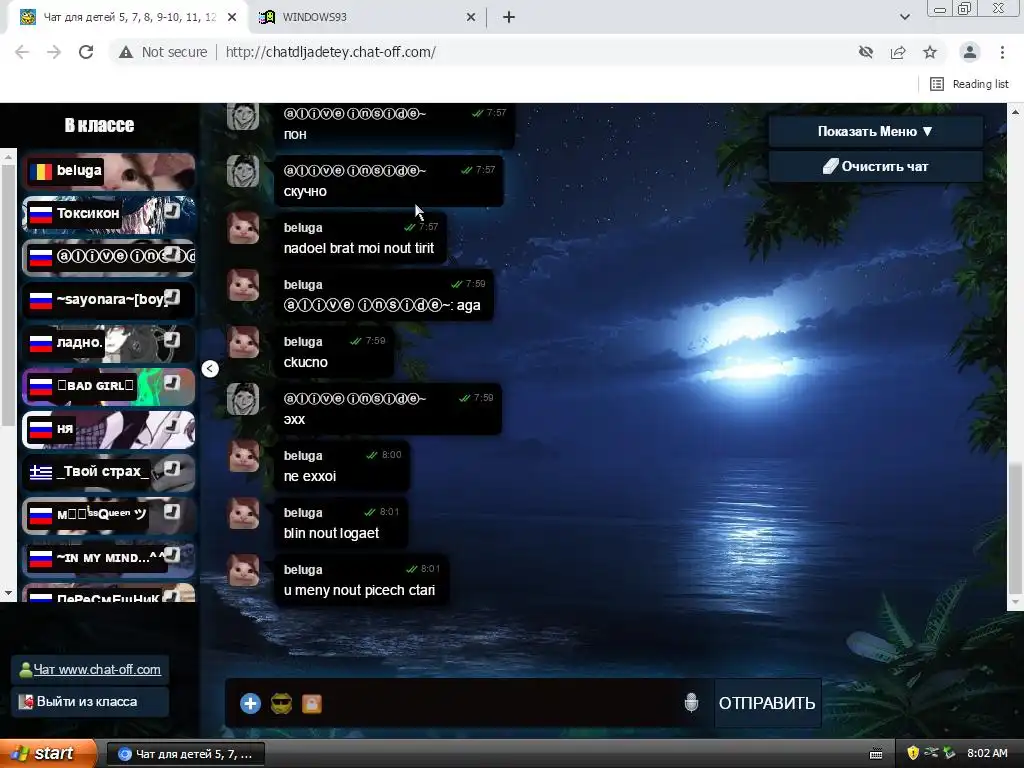The image size is (1024, 768).
Task: Open the Чат www.chat-off.com link
Action: pos(97,669)
